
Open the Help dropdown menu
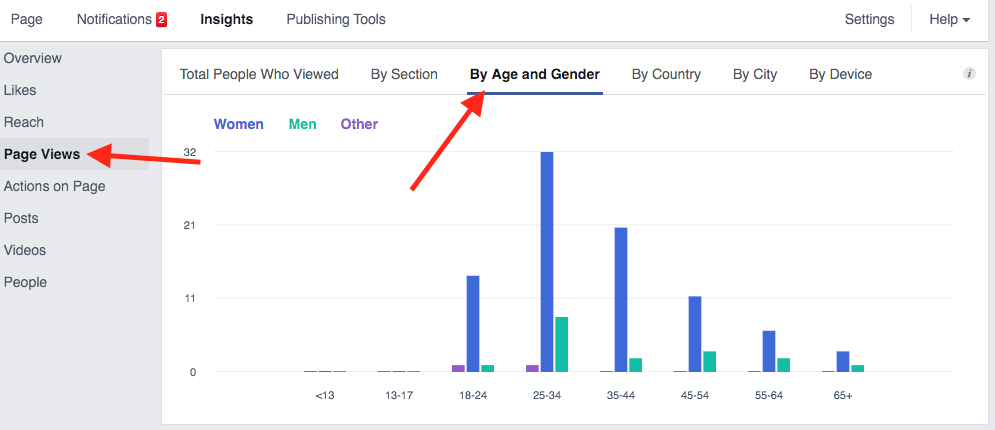pos(949,19)
